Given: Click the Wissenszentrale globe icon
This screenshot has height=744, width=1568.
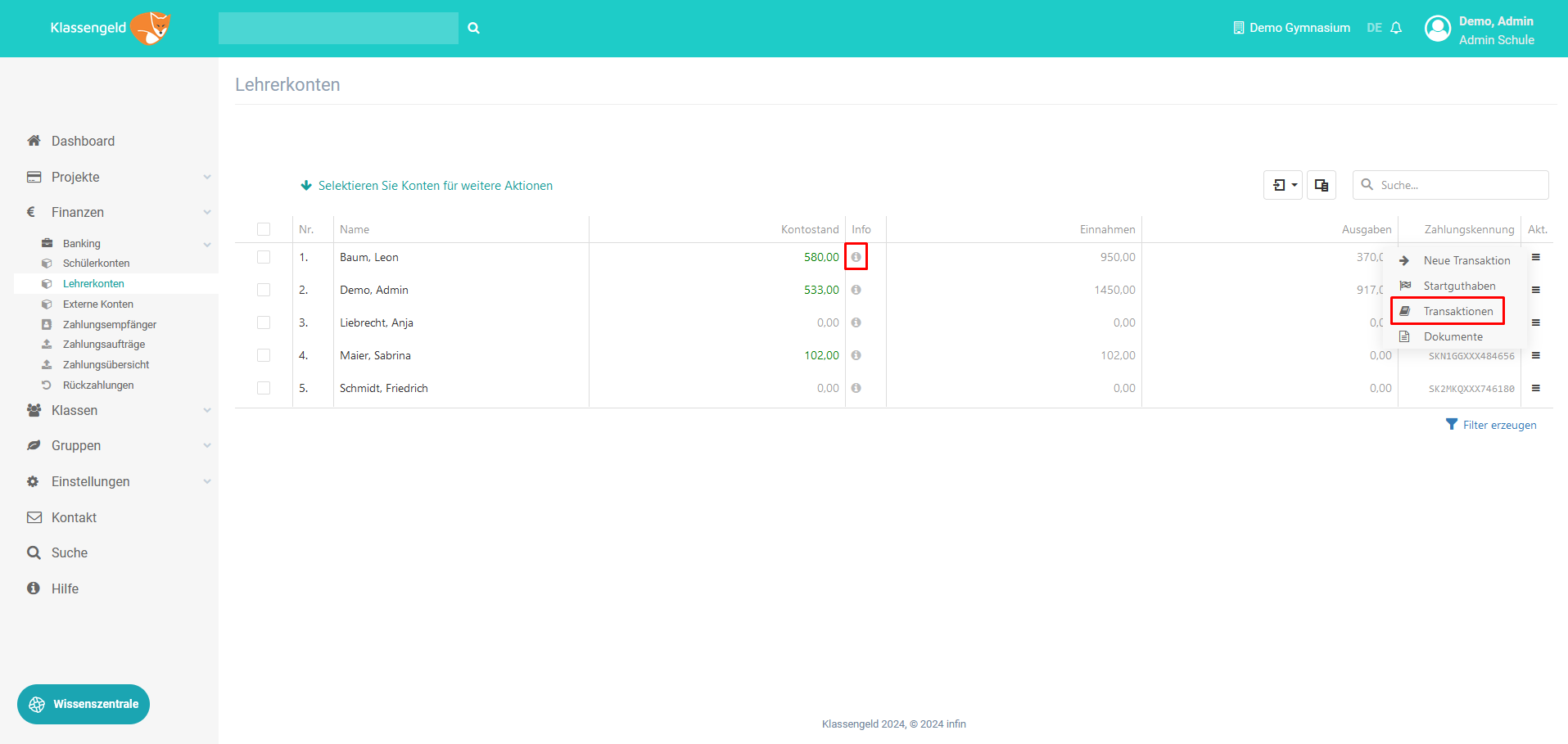Looking at the screenshot, I should point(37,705).
